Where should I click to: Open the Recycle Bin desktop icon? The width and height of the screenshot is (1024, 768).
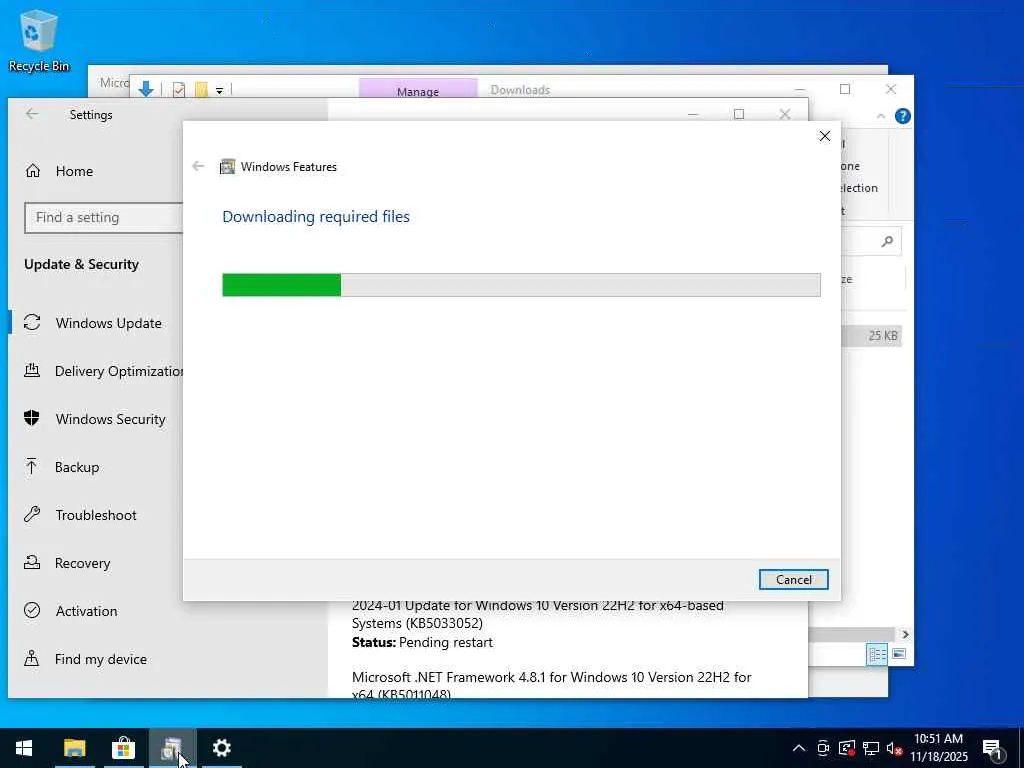coord(39,40)
